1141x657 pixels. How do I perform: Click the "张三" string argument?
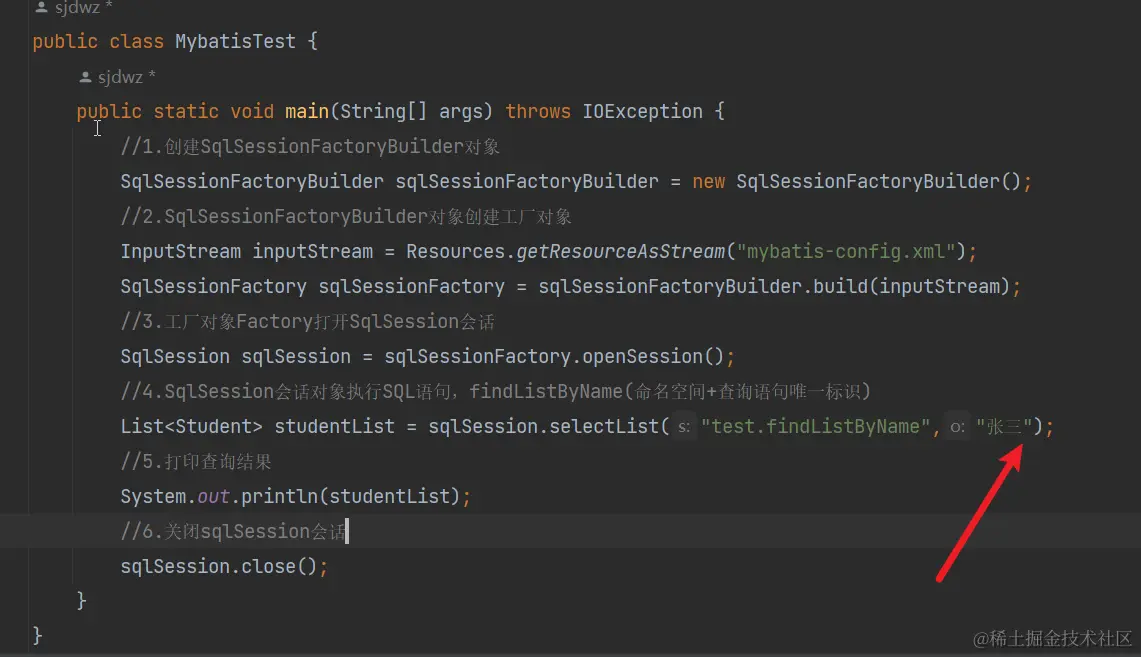(x=1004, y=426)
